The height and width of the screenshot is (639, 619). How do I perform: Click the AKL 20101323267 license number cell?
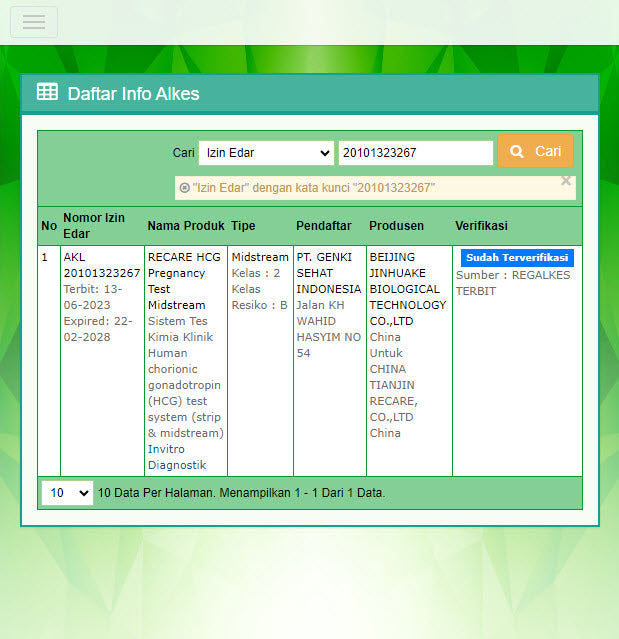tap(101, 265)
